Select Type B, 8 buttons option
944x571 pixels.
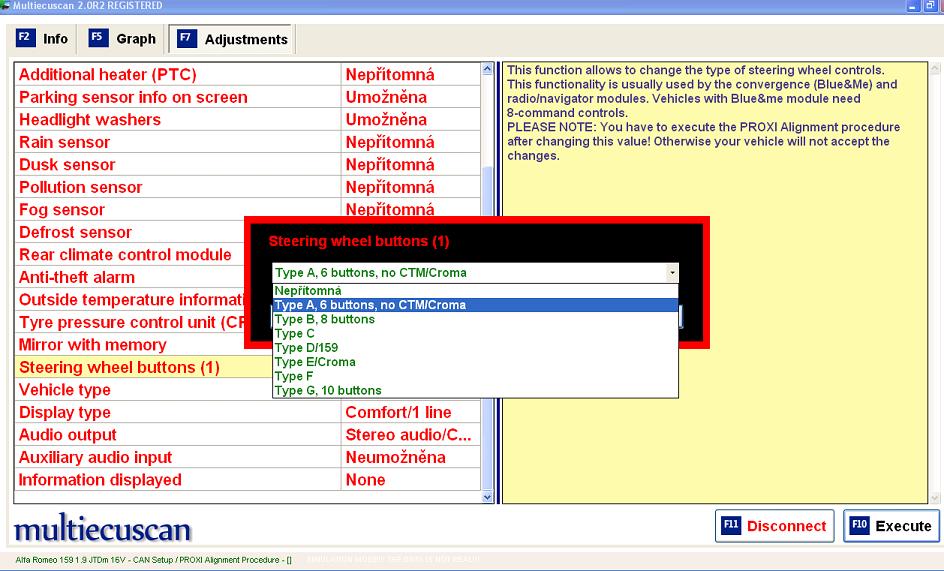(476, 319)
